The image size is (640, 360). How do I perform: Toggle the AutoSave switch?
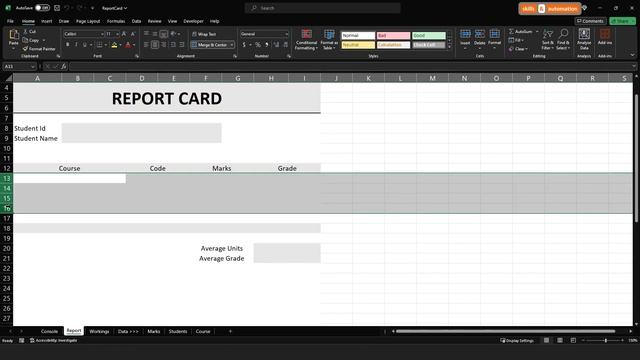point(42,8)
